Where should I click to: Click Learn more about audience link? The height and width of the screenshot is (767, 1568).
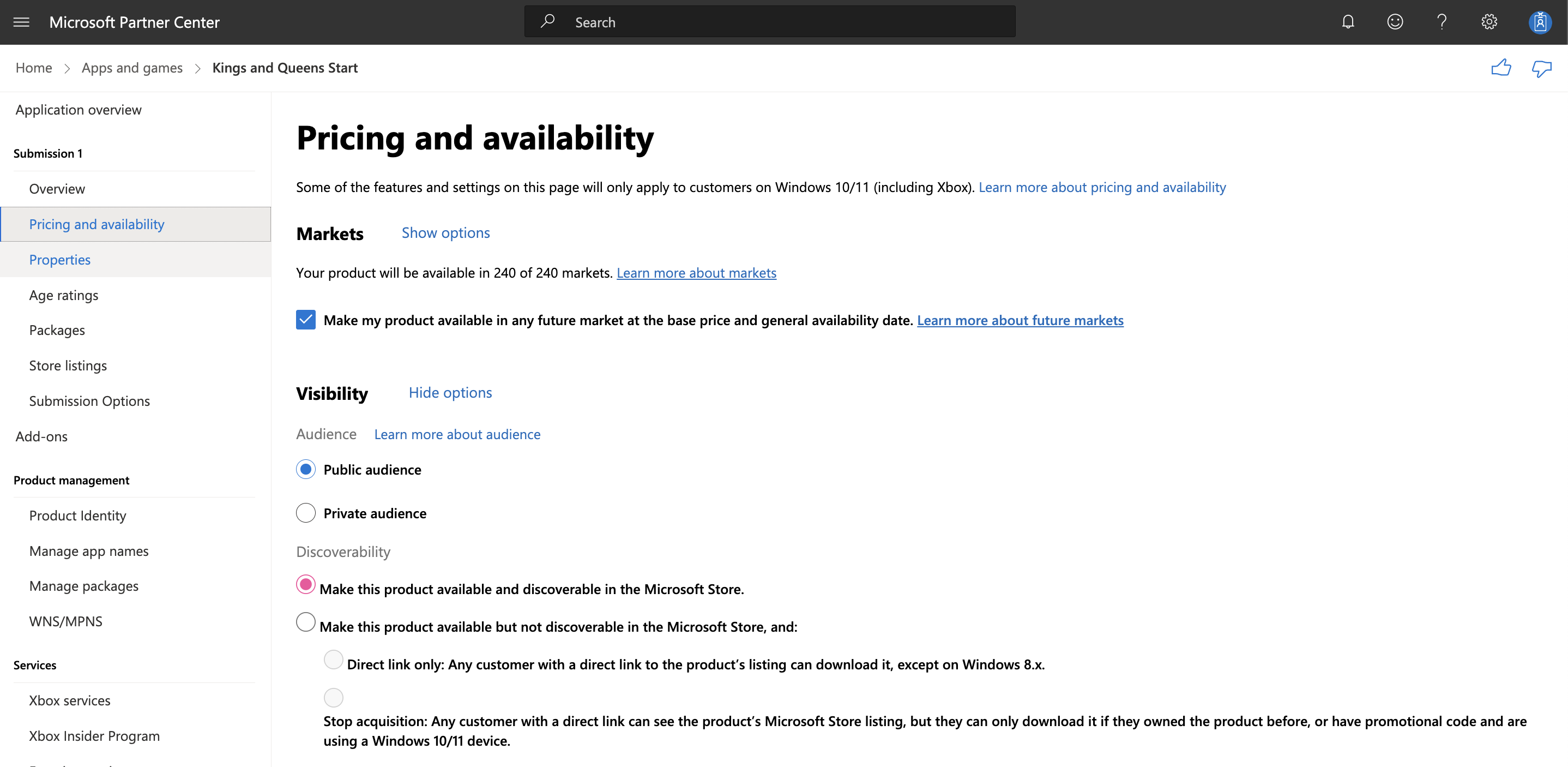click(x=457, y=434)
